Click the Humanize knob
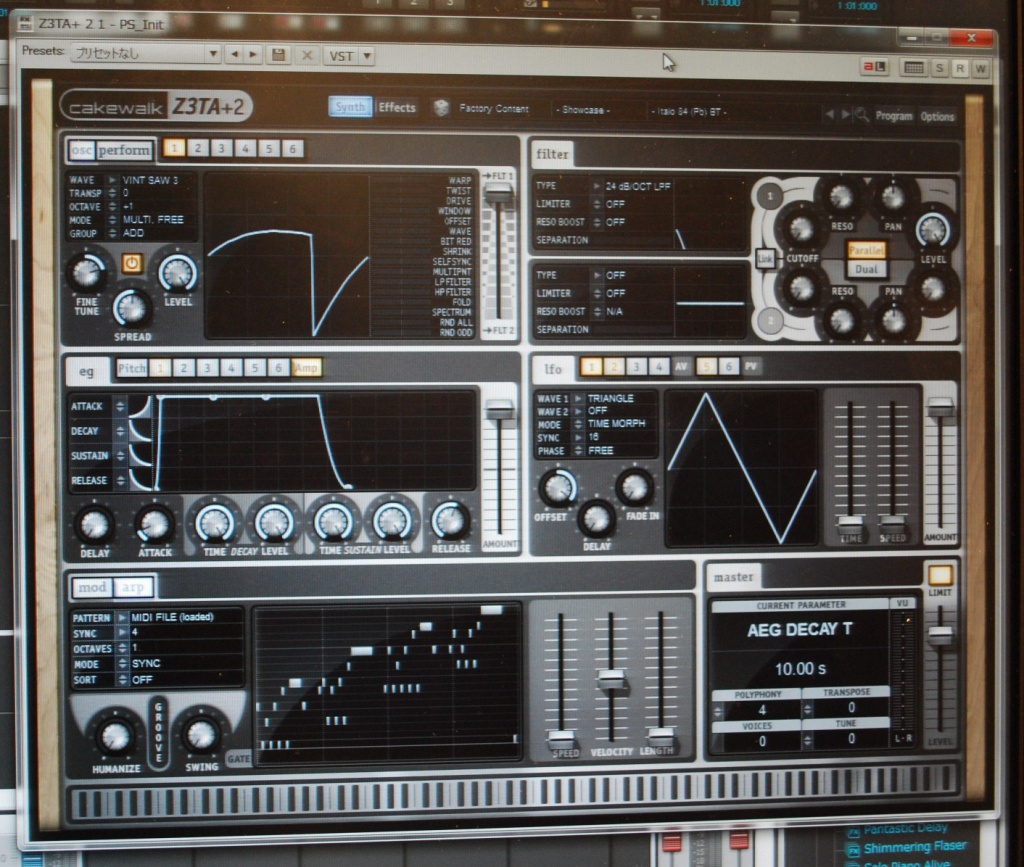The width and height of the screenshot is (1024, 867). tap(116, 736)
